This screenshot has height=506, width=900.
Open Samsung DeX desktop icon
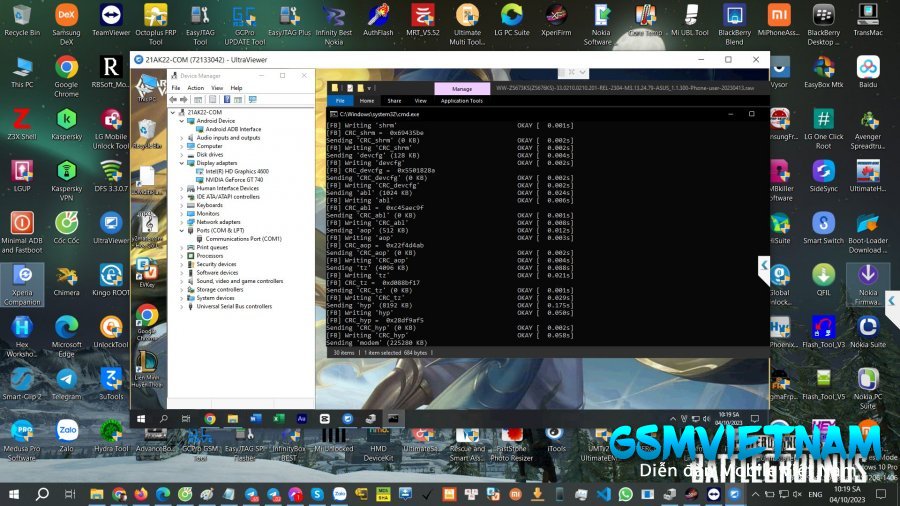(67, 25)
